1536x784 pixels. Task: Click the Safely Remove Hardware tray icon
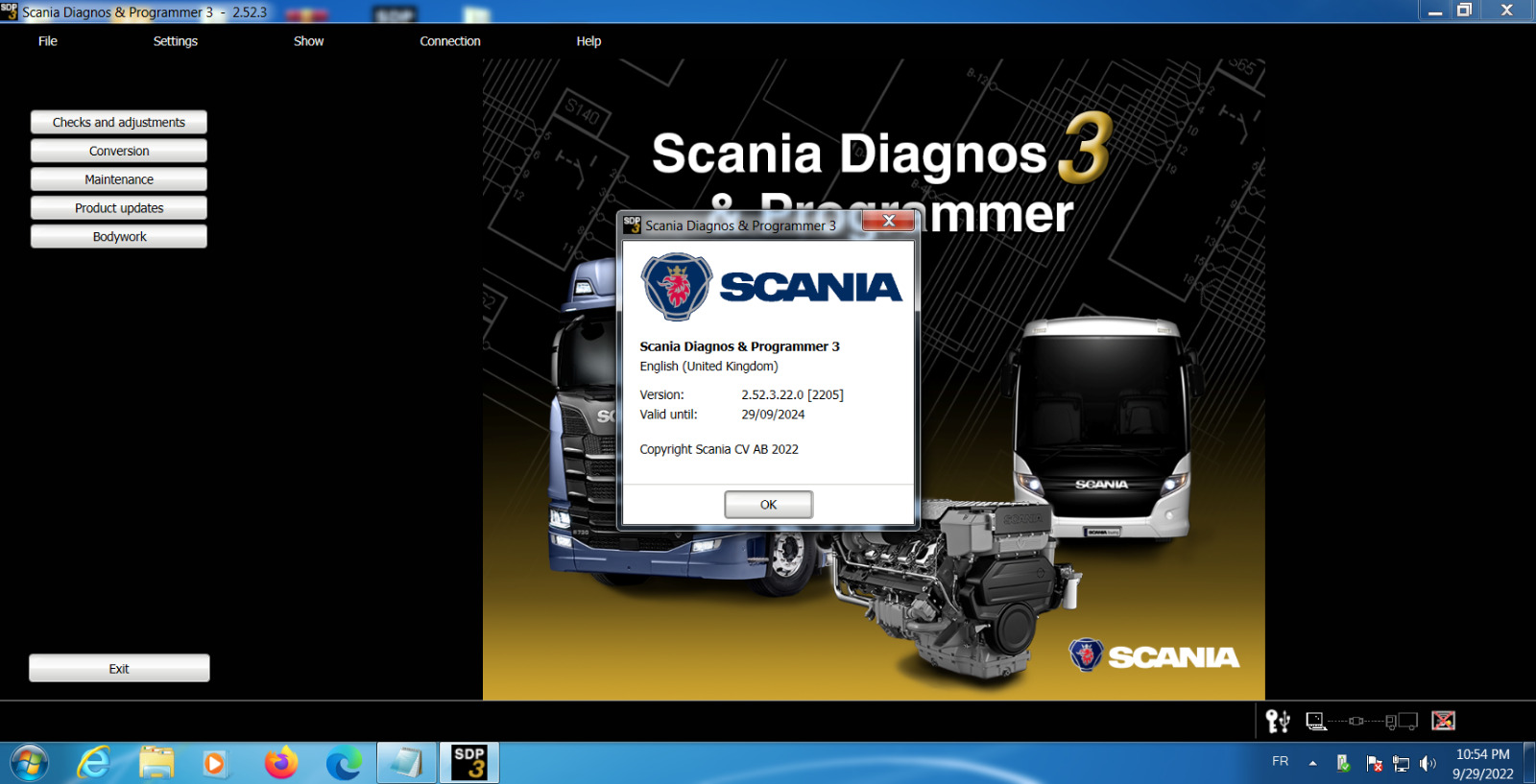click(1344, 764)
